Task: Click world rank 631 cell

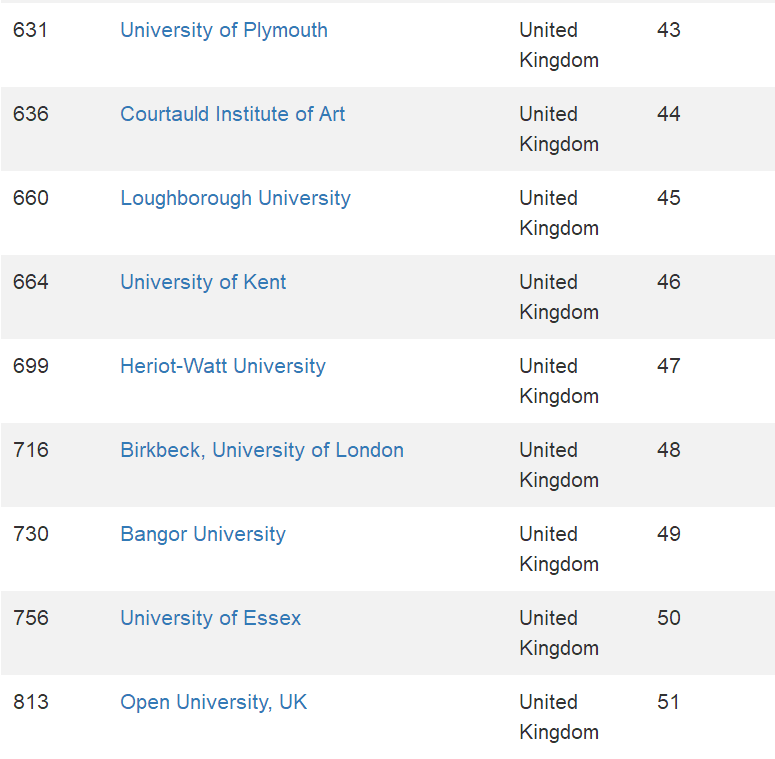Action: click(30, 30)
